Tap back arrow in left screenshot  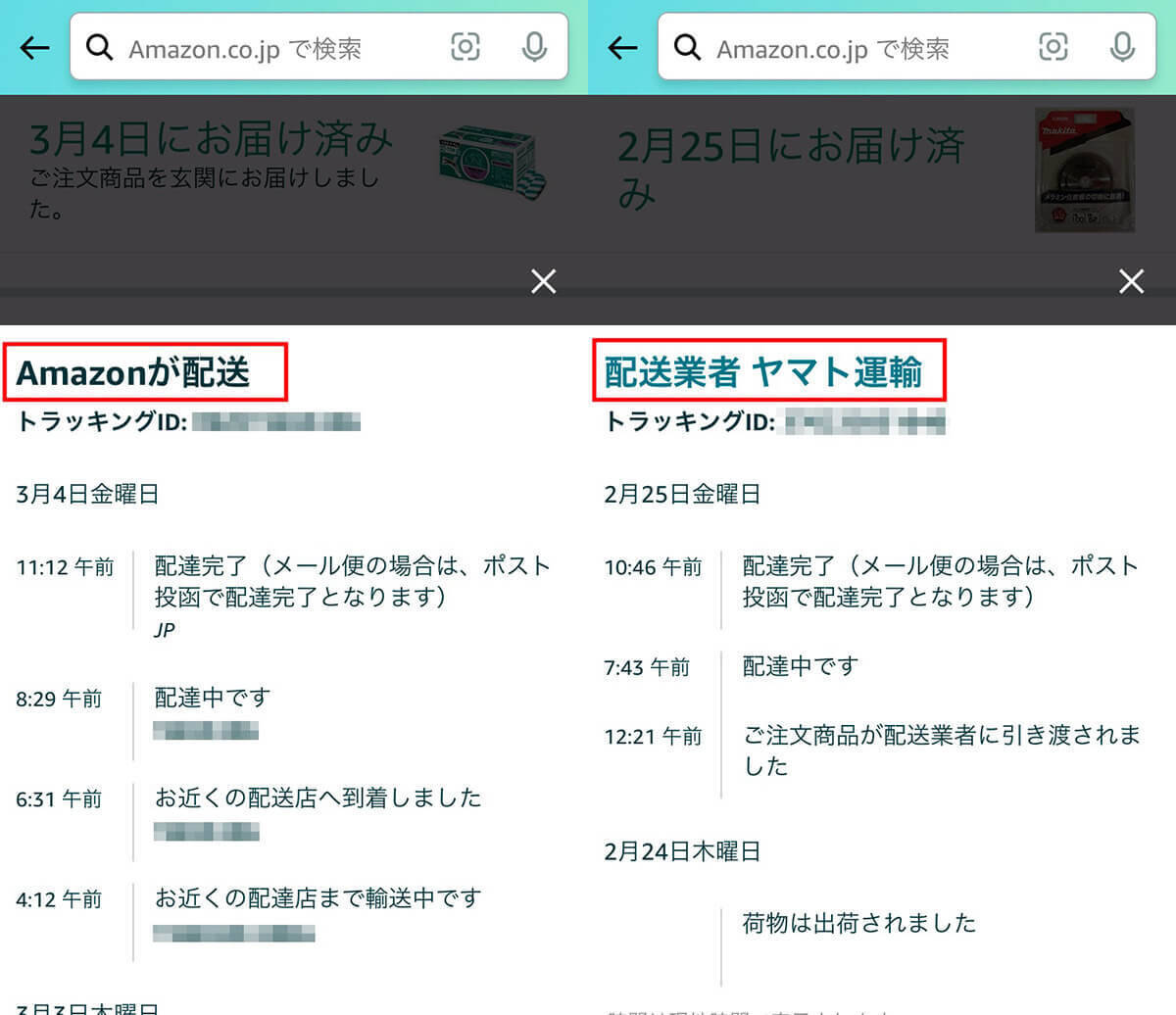[x=34, y=47]
